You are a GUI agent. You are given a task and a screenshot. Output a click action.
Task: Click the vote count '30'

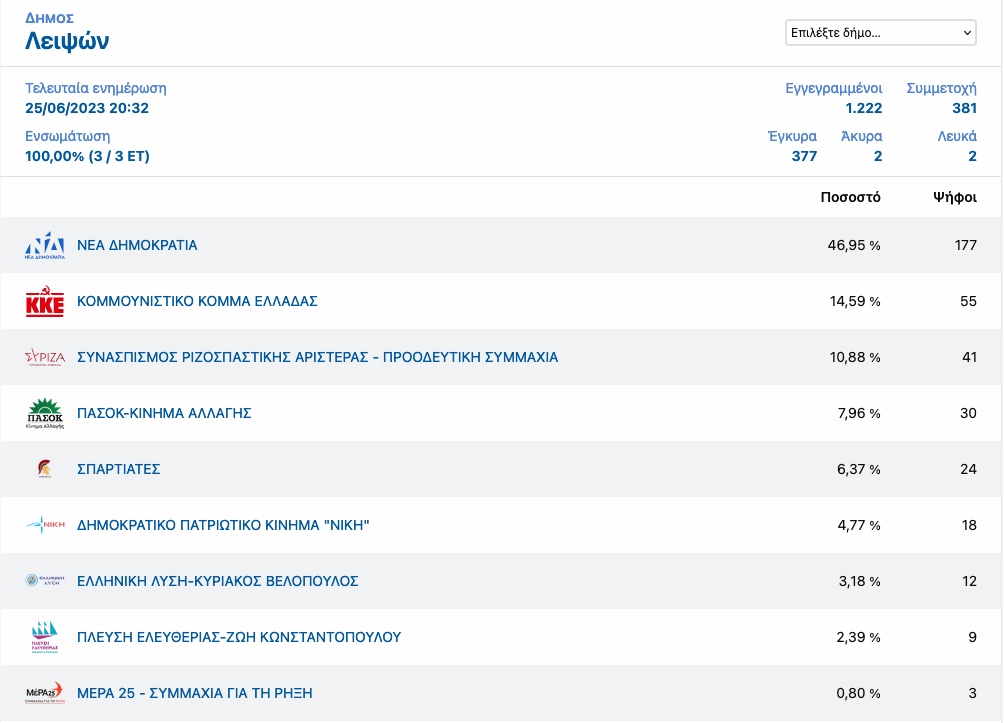968,413
